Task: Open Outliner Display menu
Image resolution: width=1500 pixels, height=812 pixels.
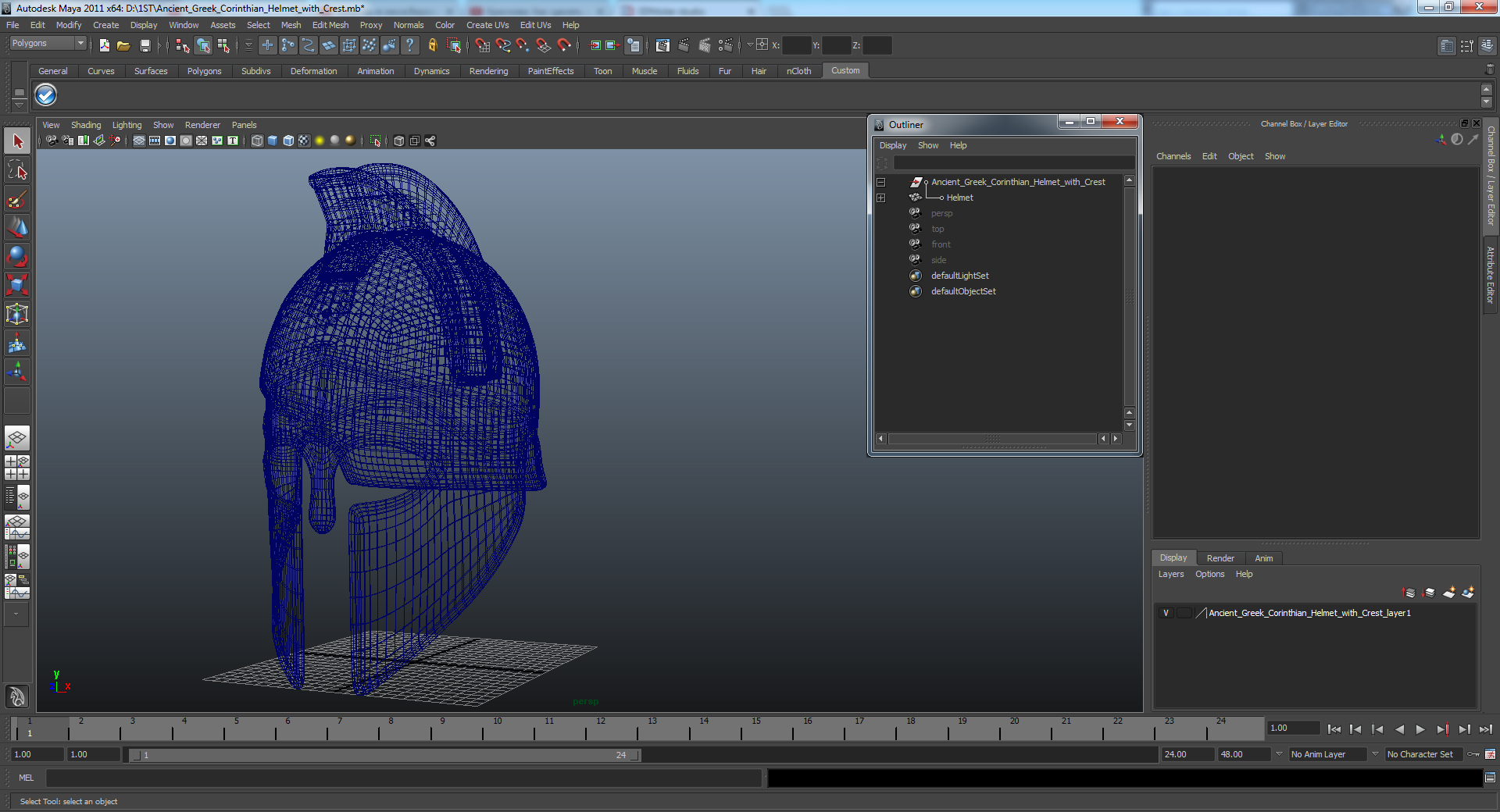Action: point(893,145)
